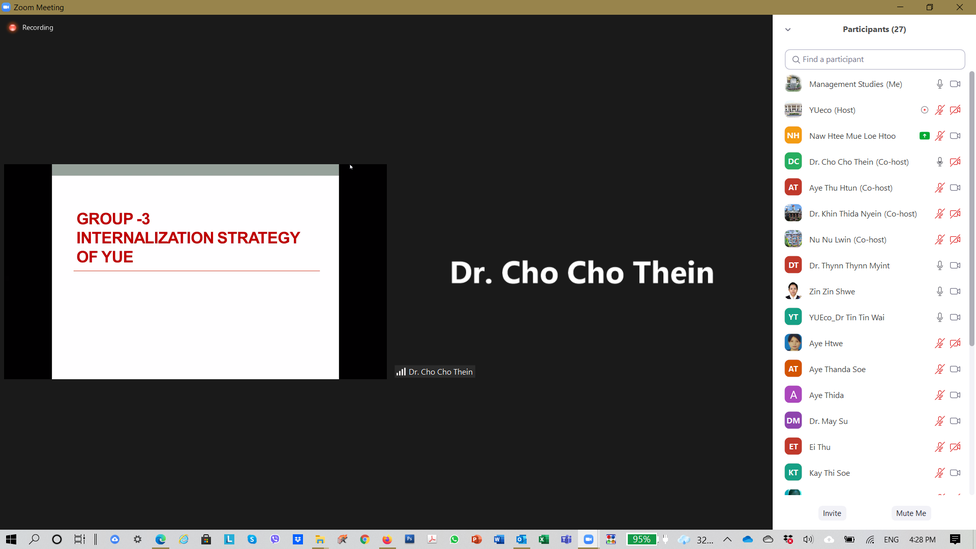This screenshot has width=976, height=549.
Task: Select participant name Ei Thu
Action: pos(820,447)
